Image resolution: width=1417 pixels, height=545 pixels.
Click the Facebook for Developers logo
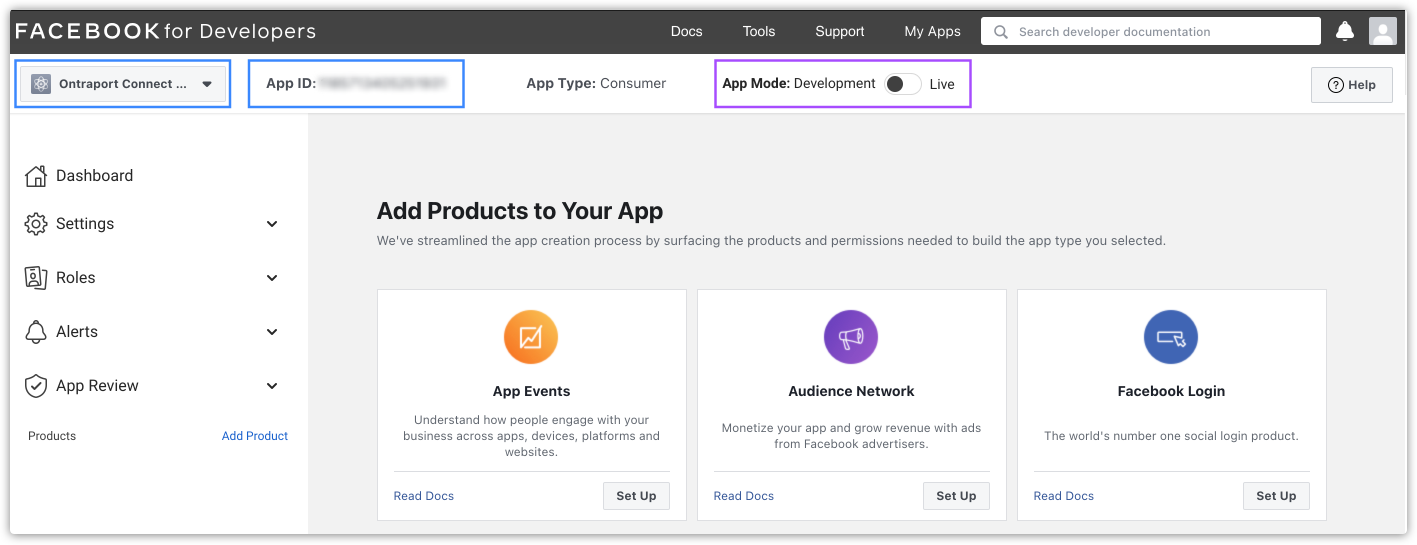[166, 31]
